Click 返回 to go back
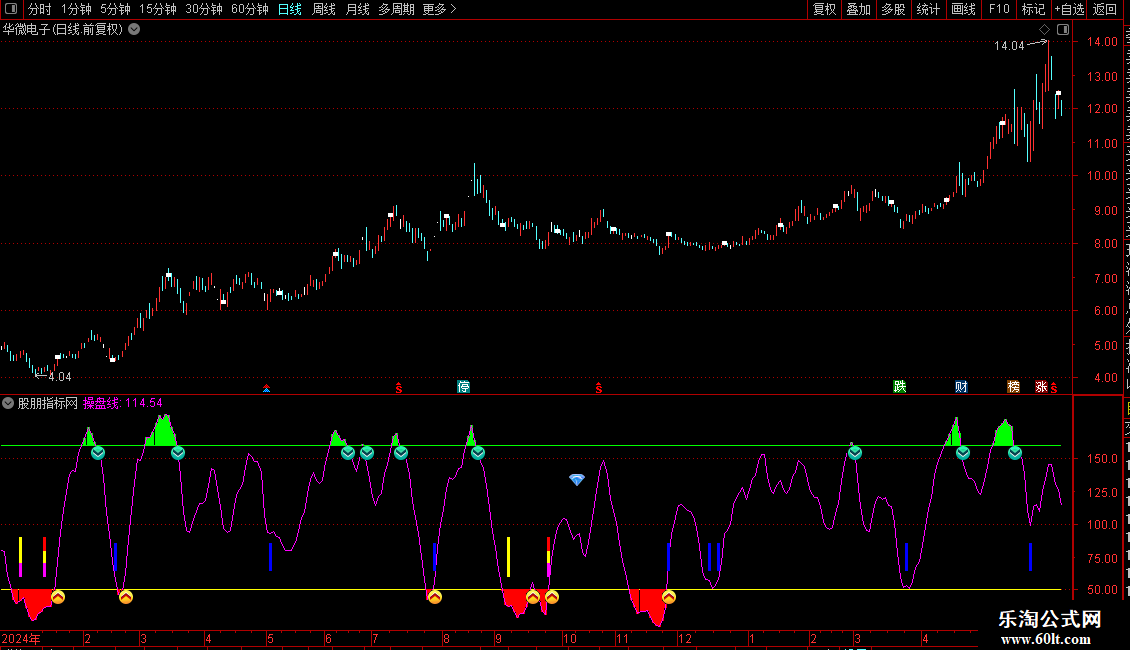This screenshot has width=1130, height=650. [x=1105, y=9]
